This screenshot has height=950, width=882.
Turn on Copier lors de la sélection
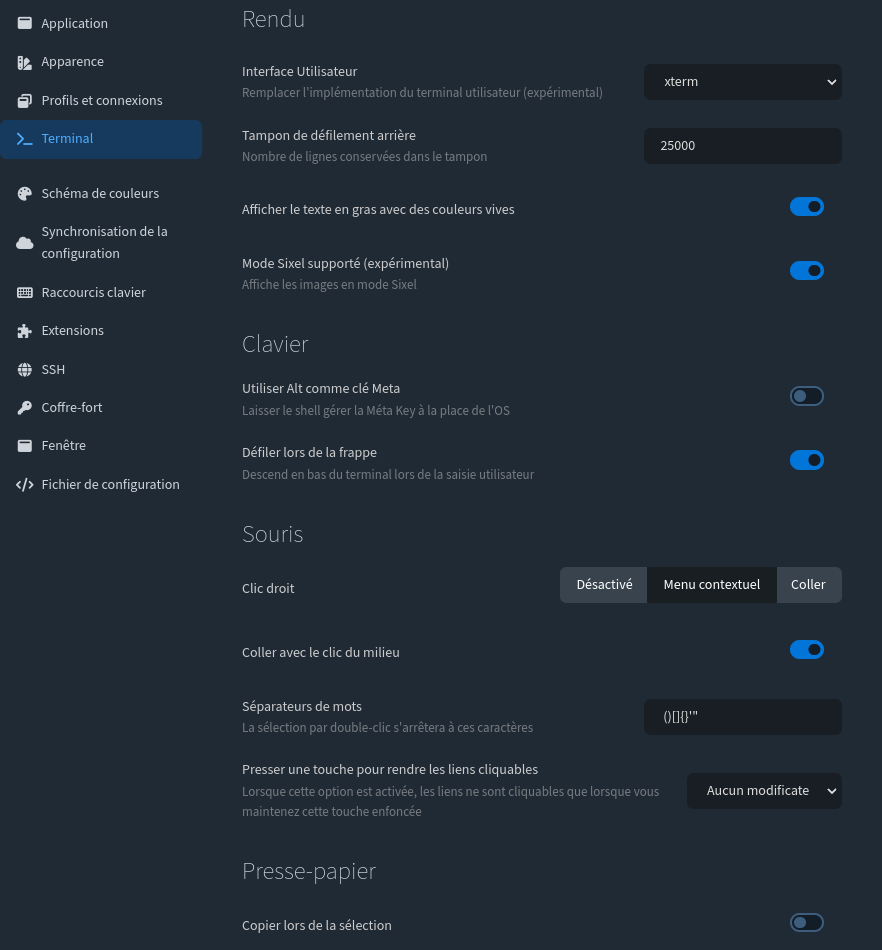tap(806, 922)
